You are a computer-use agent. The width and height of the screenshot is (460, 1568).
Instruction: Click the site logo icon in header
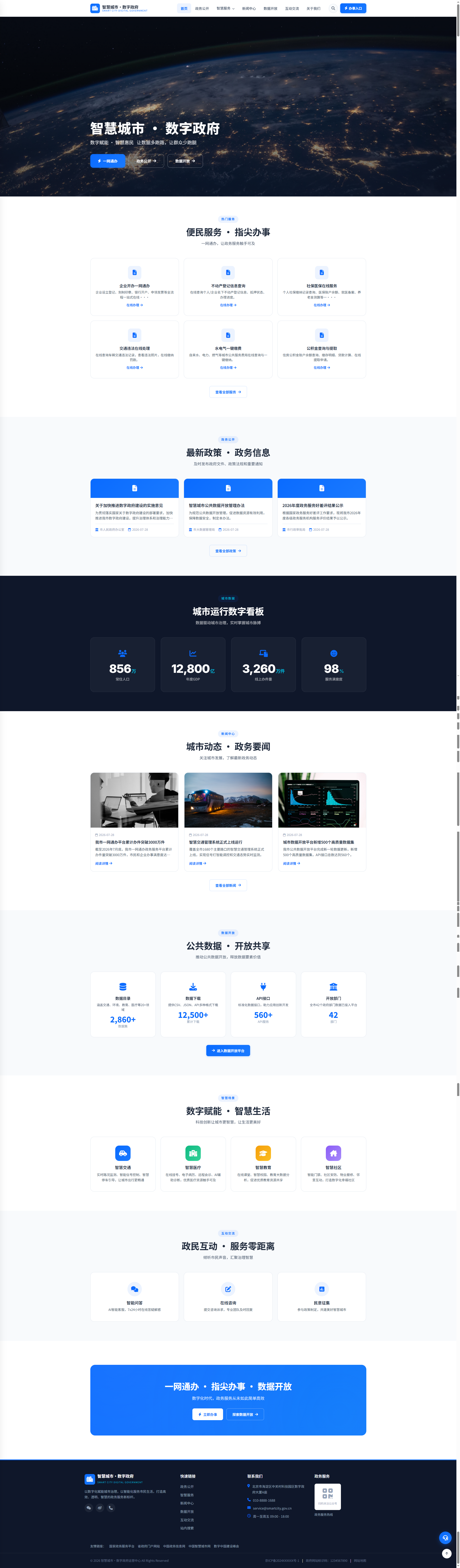pos(95,9)
